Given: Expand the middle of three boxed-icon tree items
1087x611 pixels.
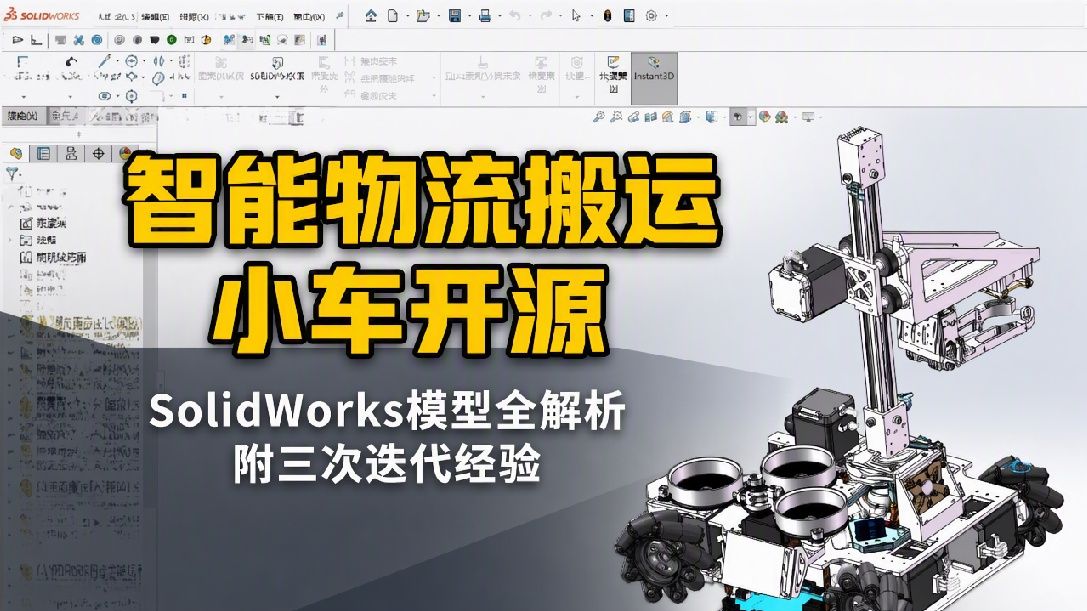Looking at the screenshot, I should click(10, 240).
